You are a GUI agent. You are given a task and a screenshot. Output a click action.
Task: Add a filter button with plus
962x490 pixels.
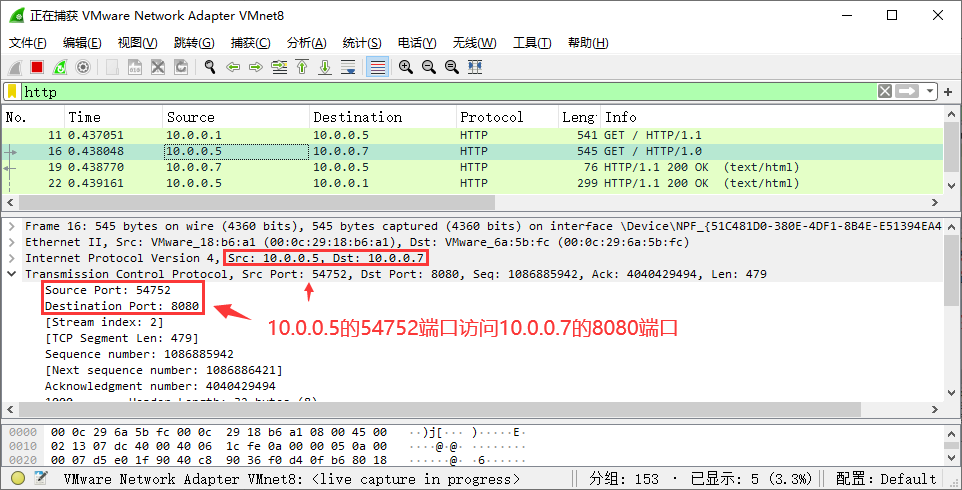[x=948, y=92]
